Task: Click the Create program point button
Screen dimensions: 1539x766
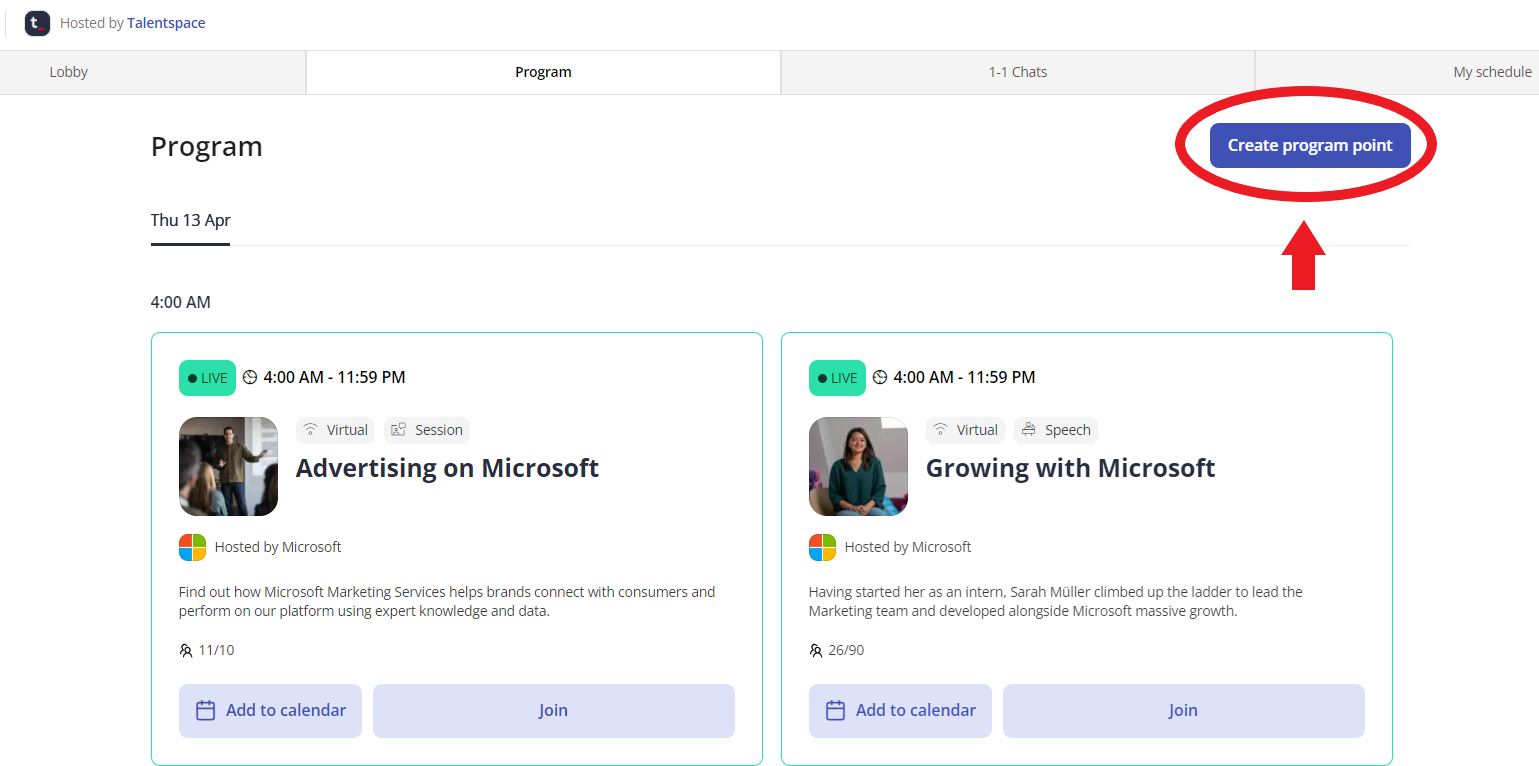Action: [1310, 146]
